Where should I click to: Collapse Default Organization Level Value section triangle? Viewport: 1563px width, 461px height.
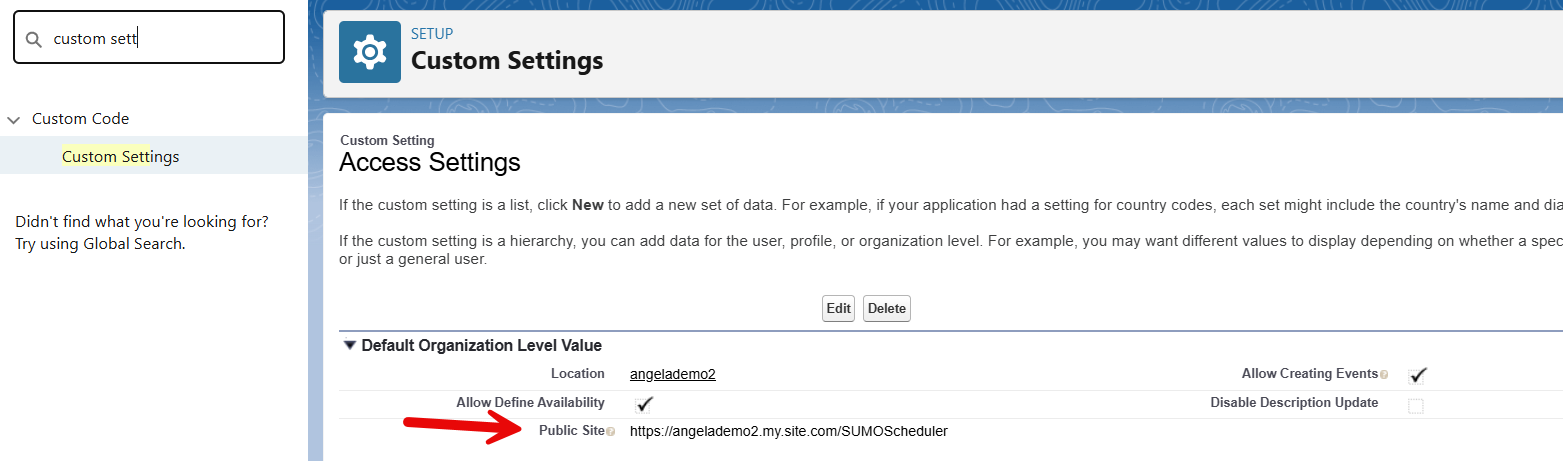(x=349, y=345)
